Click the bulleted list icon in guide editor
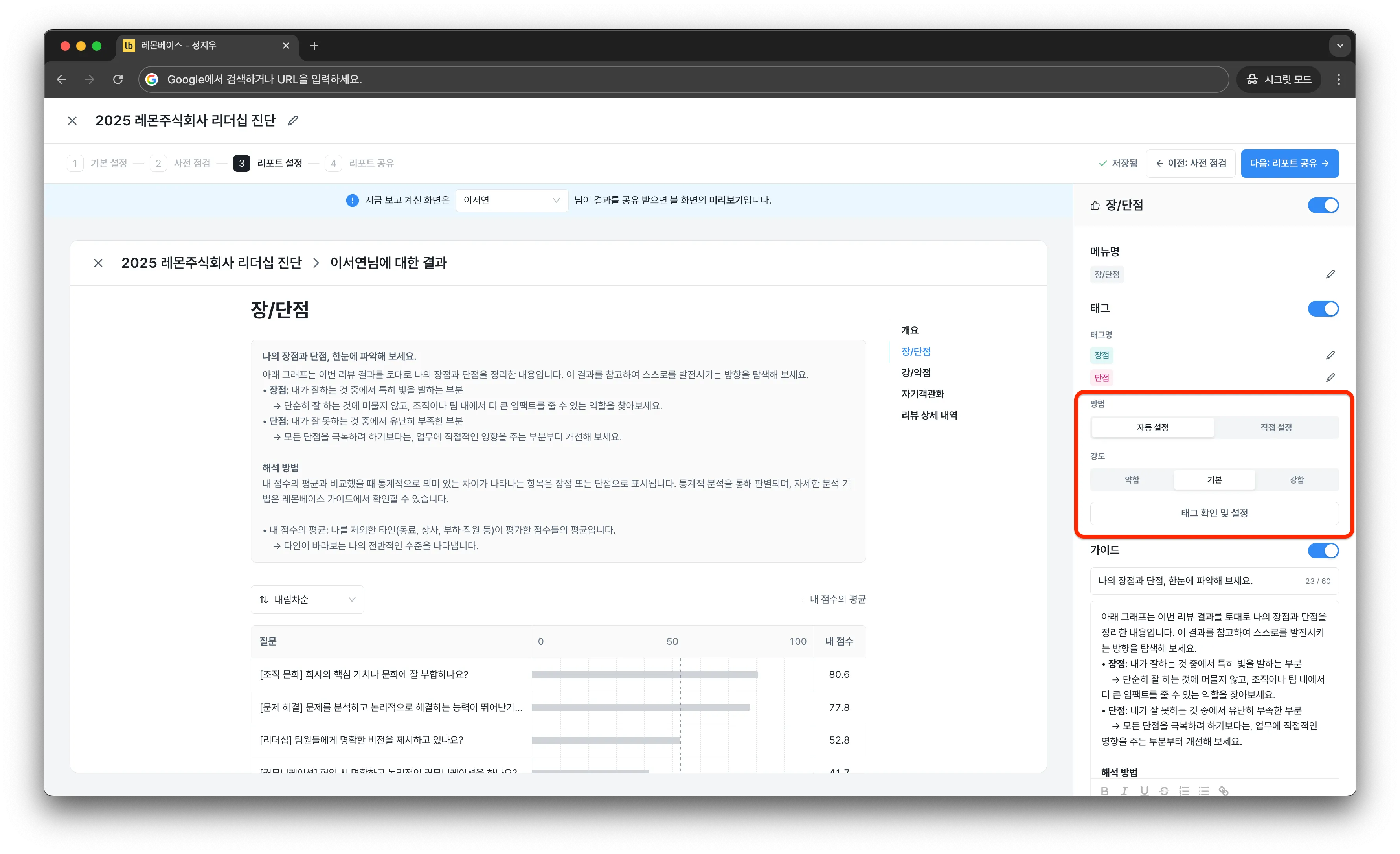This screenshot has height=854, width=1400. tap(1204, 790)
